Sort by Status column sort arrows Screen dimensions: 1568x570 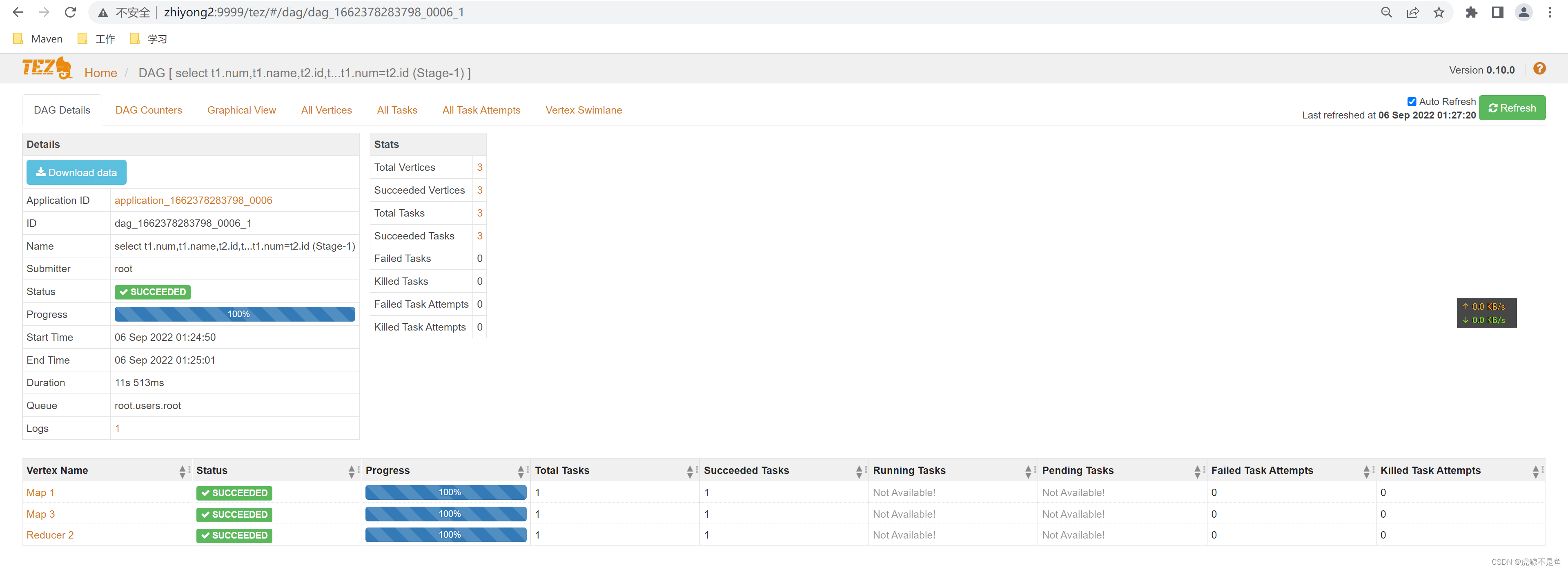[x=351, y=471]
